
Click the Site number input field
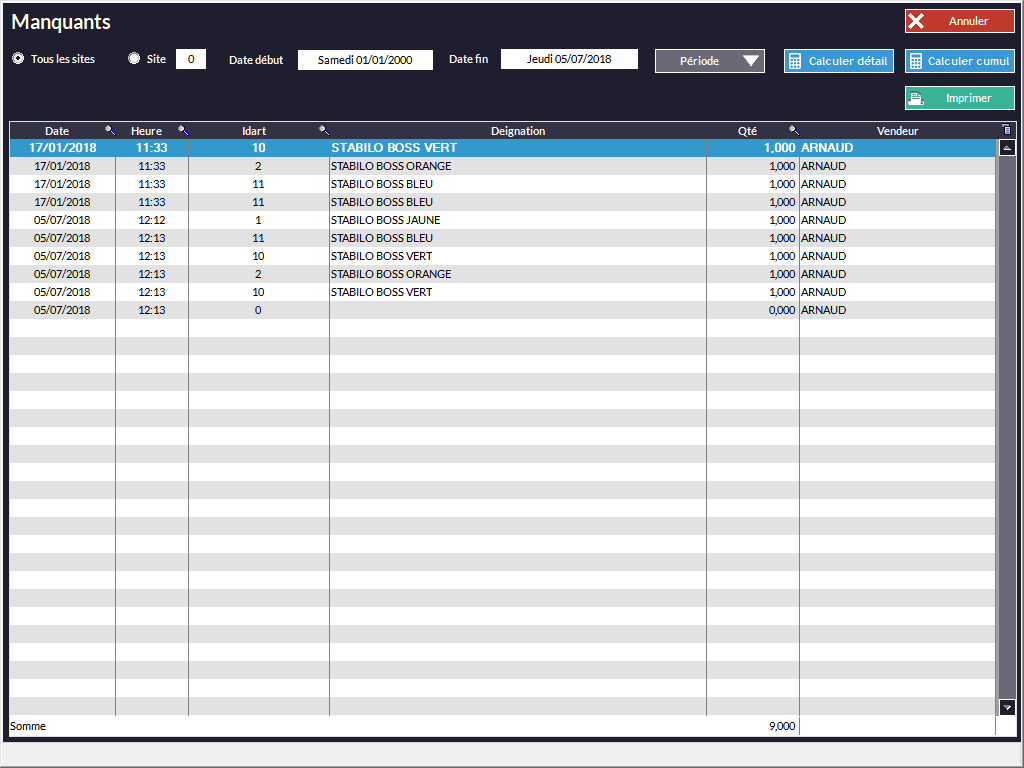click(191, 59)
